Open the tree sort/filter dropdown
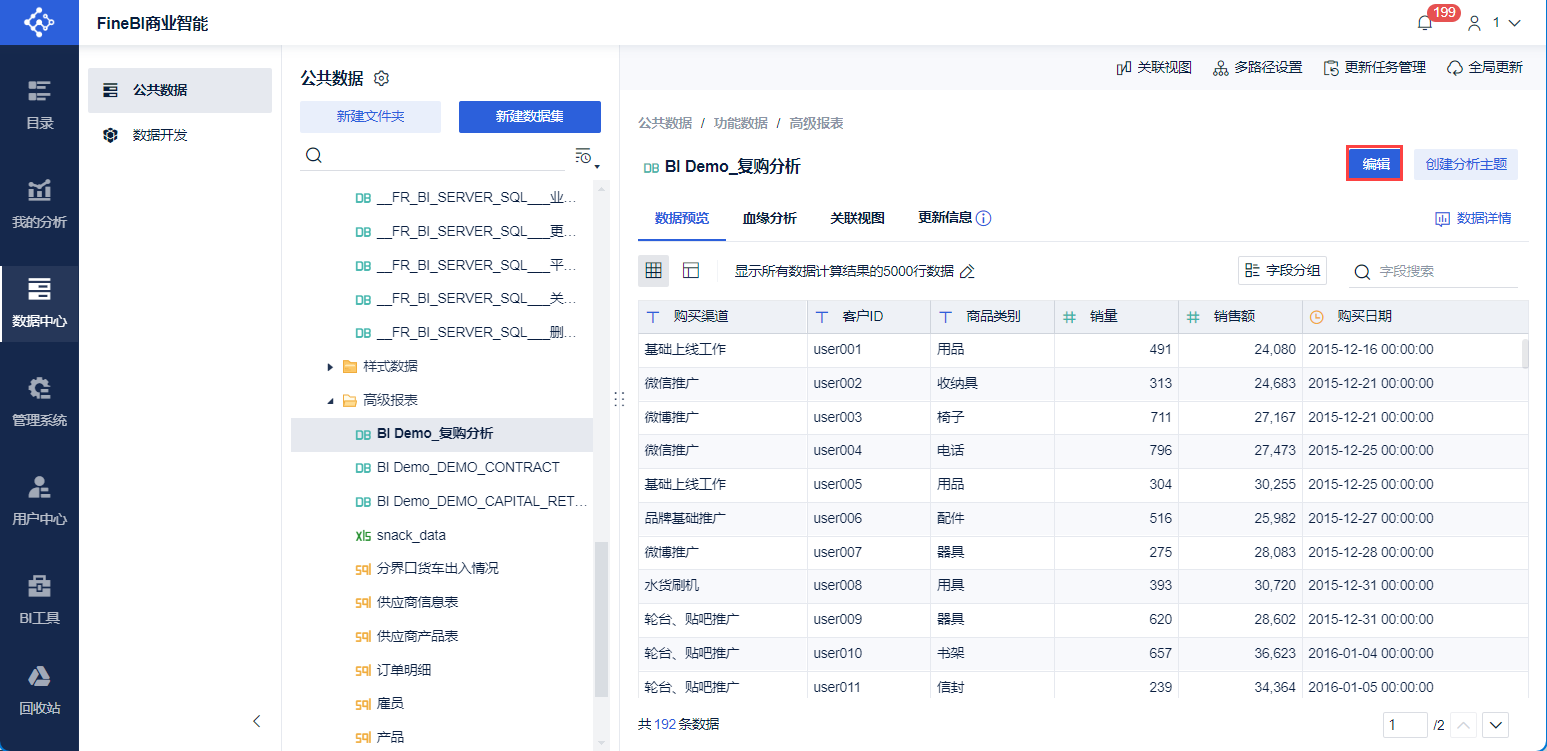Screen dimensions: 1547x751 [586, 157]
